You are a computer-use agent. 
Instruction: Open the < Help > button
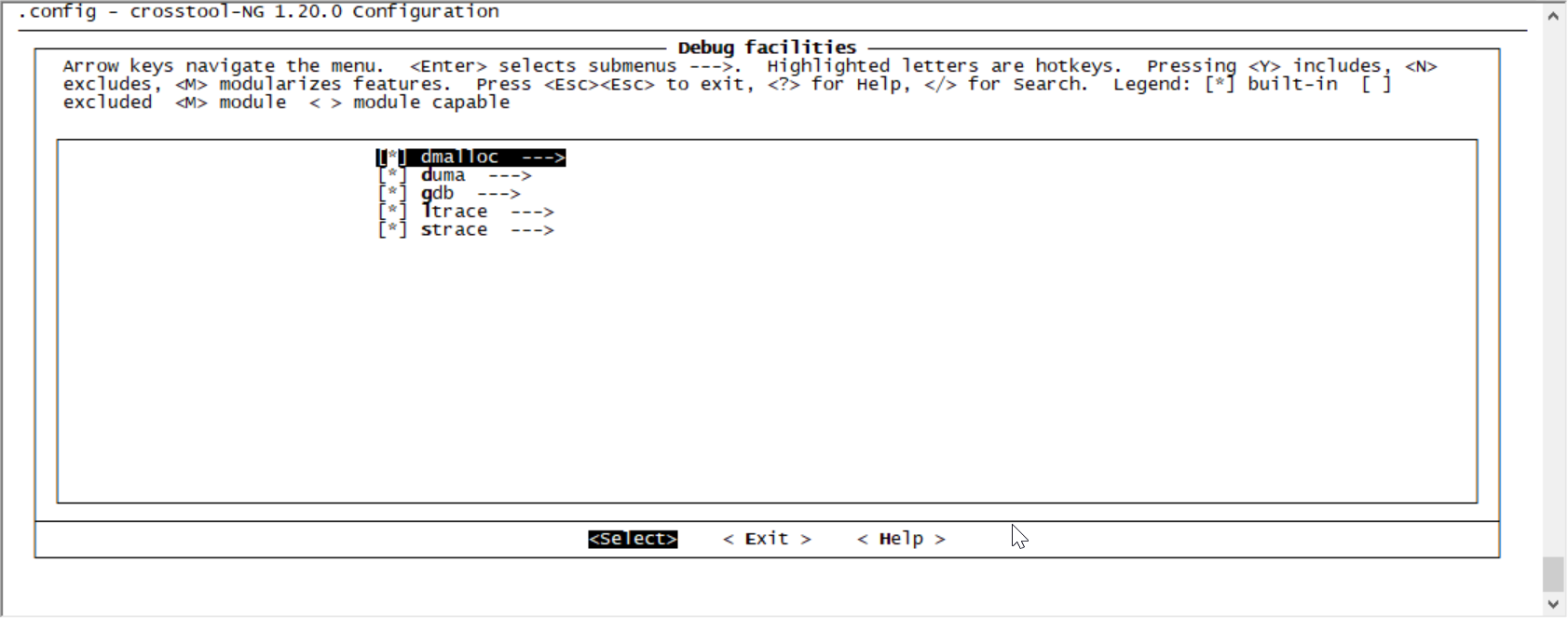pyautogui.click(x=901, y=539)
